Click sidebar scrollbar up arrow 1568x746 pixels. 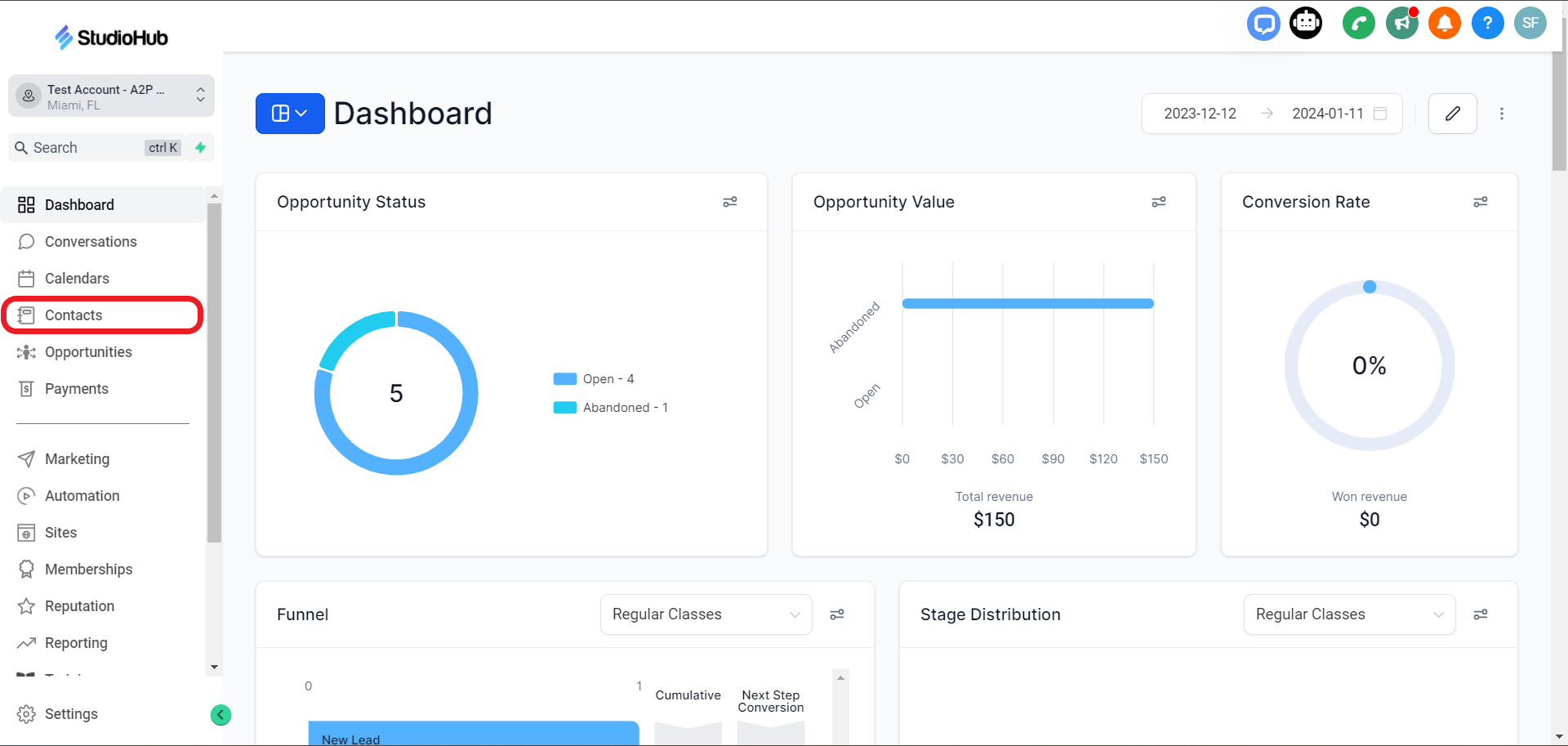coord(214,196)
